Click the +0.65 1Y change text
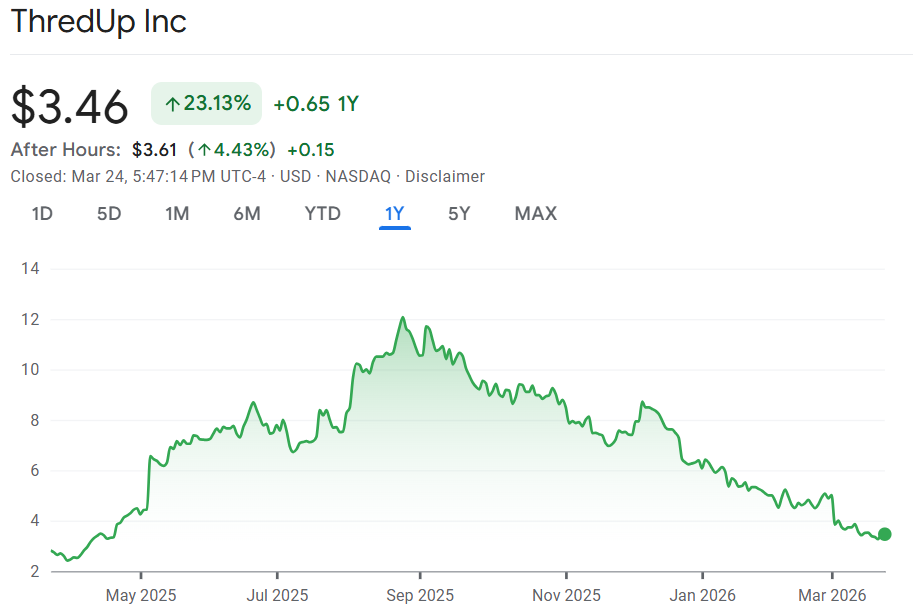The height and width of the screenshot is (616, 913). click(316, 104)
